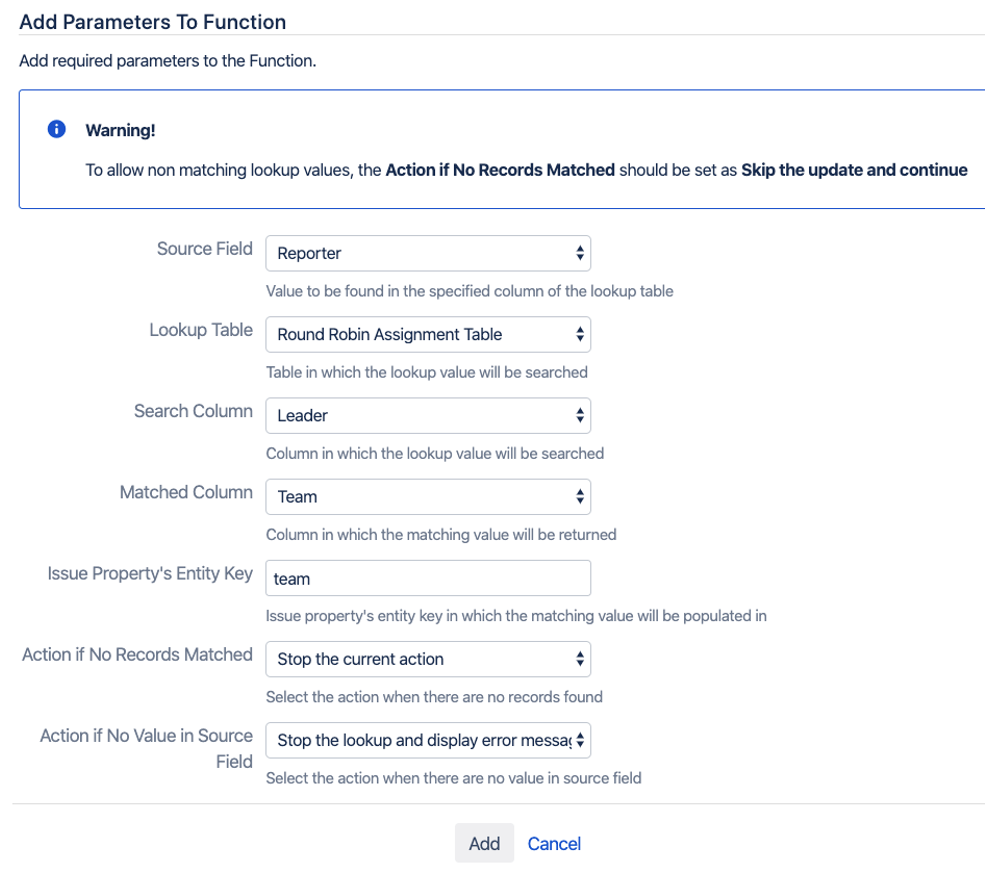Viewport: 985px width, 872px height.
Task: Expand the Lookup Table dropdown
Action: point(427,335)
